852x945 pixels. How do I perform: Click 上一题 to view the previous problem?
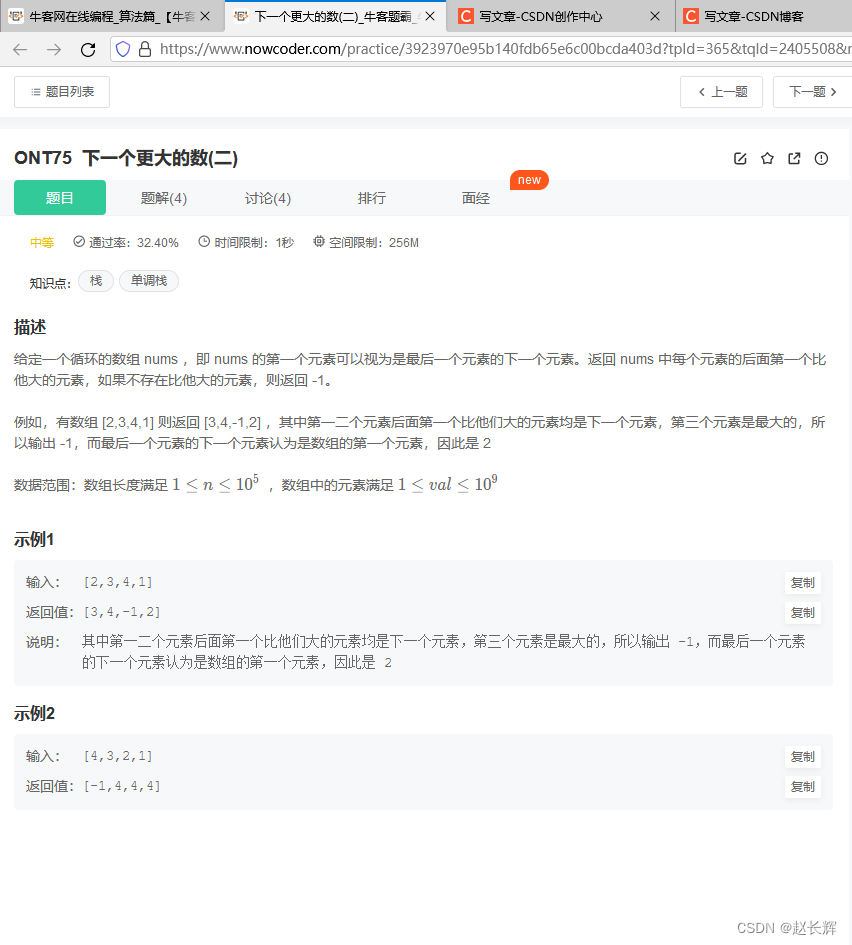click(x=721, y=91)
